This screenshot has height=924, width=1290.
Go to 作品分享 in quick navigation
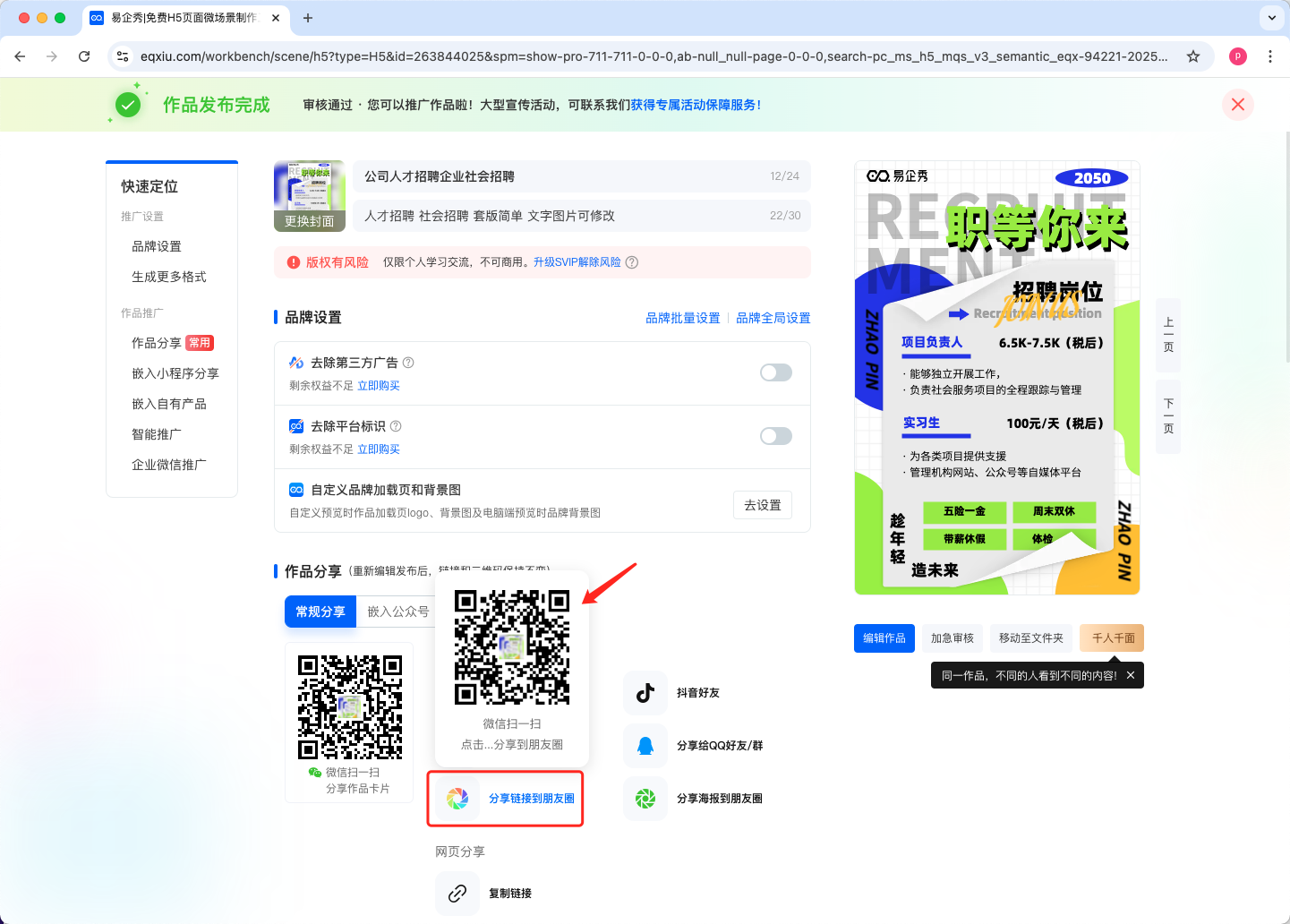157,343
